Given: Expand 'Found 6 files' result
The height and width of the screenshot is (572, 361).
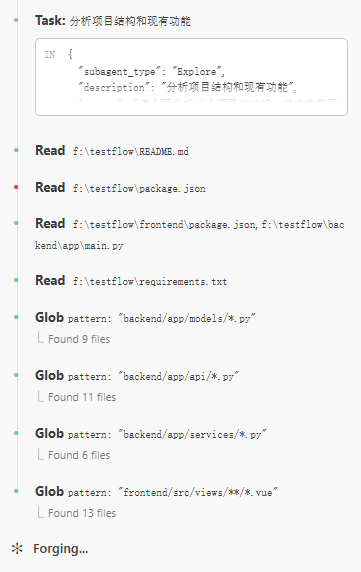Looking at the screenshot, I should (79, 455).
